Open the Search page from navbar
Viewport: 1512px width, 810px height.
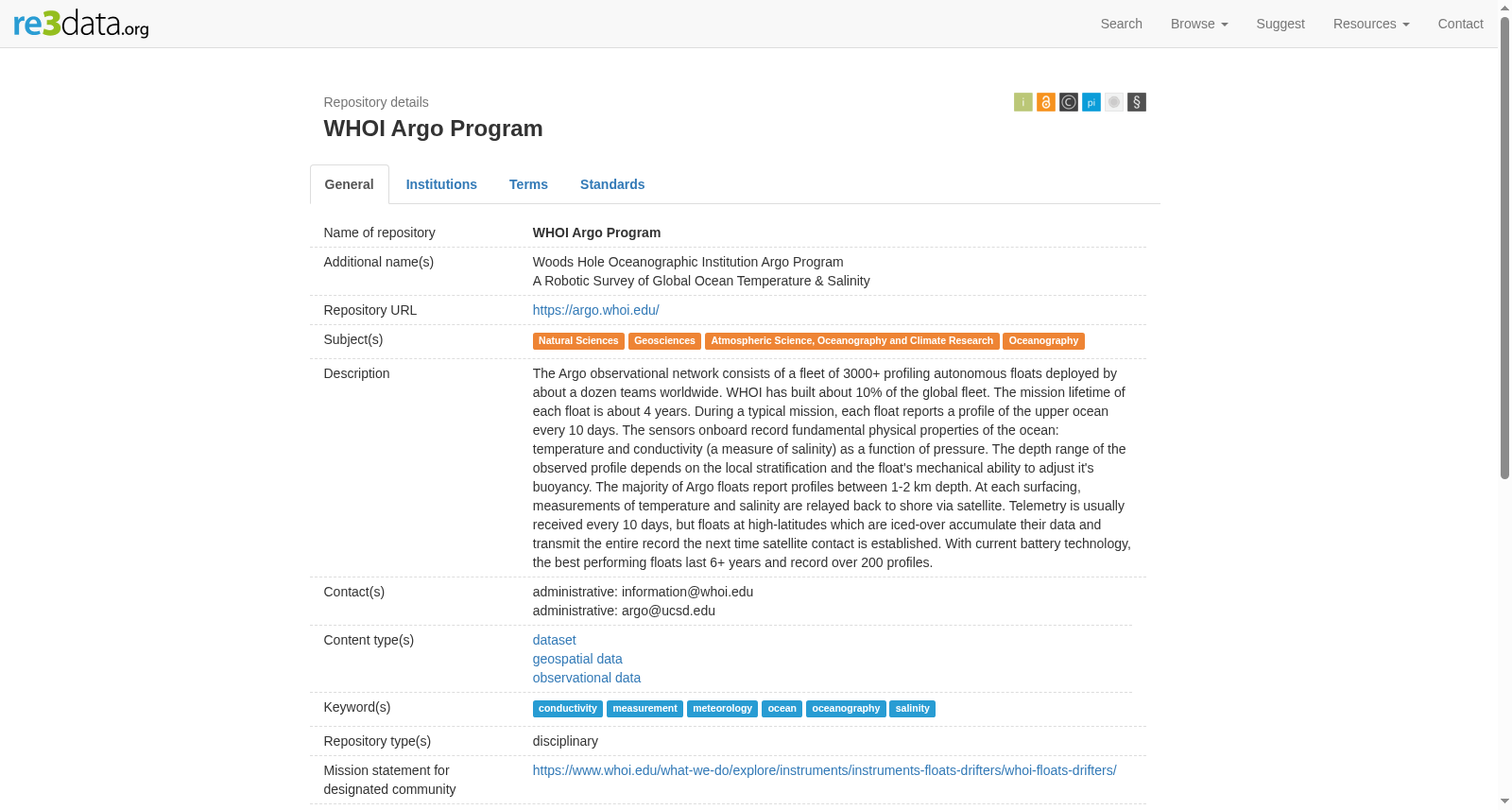[x=1121, y=24]
